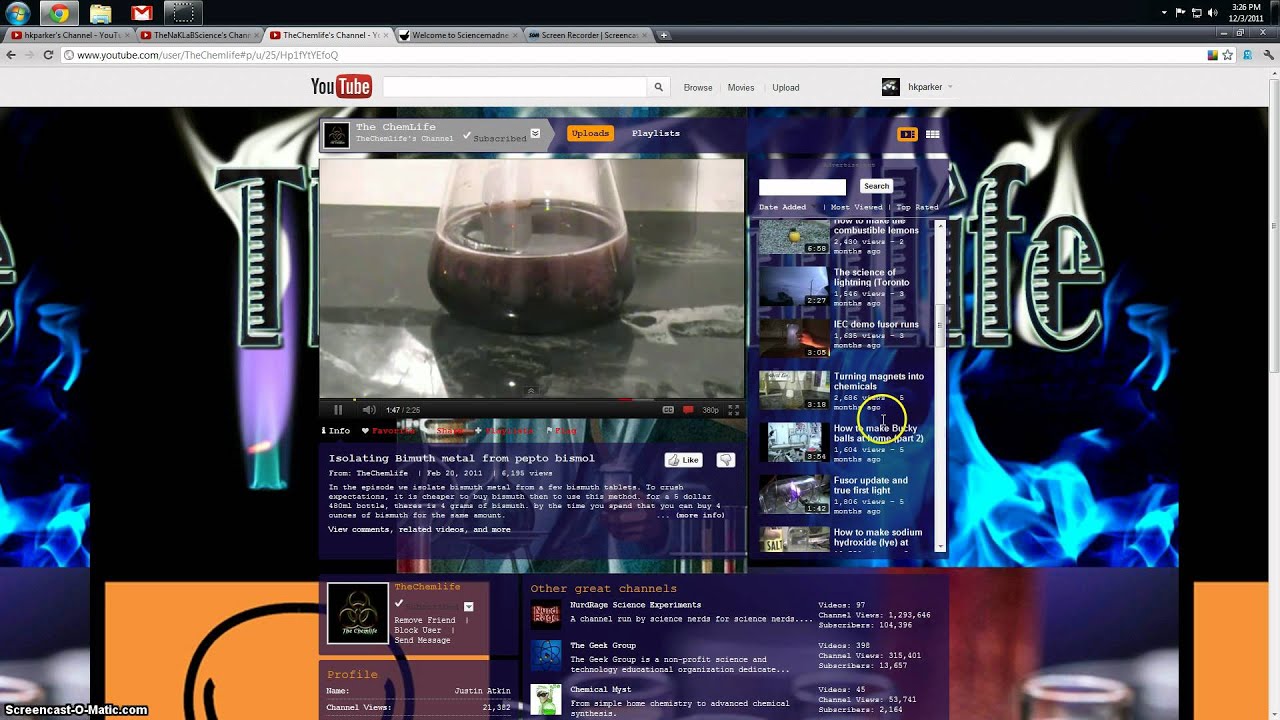This screenshot has height=720, width=1280.
Task: Open Turning magnets into chemicals video
Action: coord(879,381)
